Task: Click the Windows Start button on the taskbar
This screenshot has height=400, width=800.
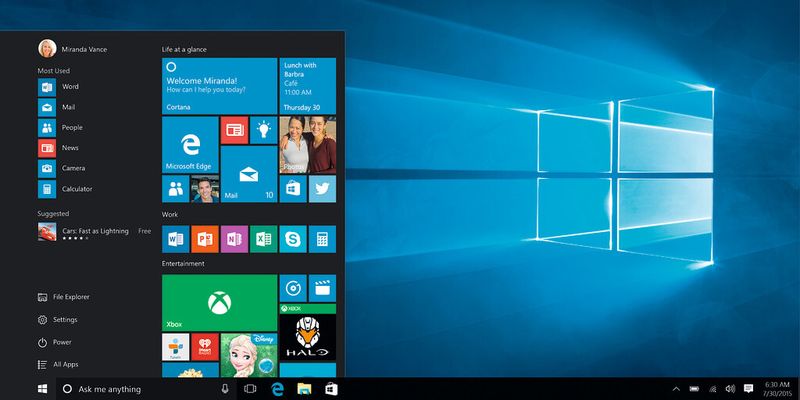Action: (x=42, y=389)
